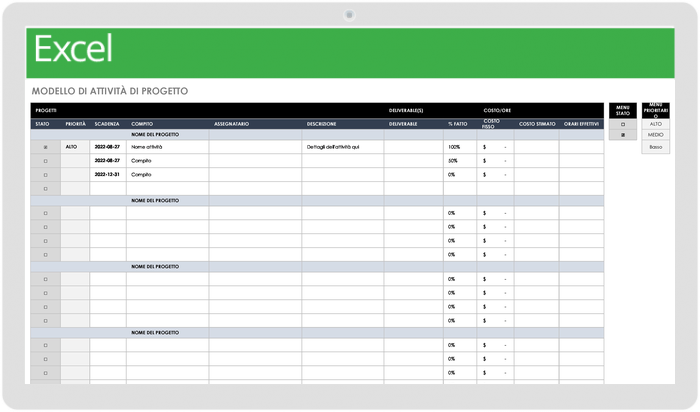Image resolution: width=700 pixels, height=412 pixels.
Task: Click the DESCRIZIONE column header
Action: [321, 124]
